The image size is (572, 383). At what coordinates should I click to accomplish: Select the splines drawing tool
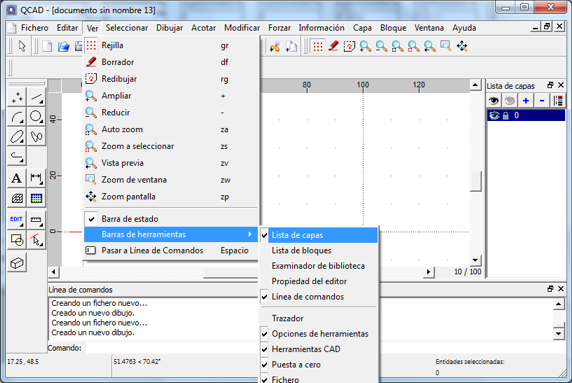point(36,136)
